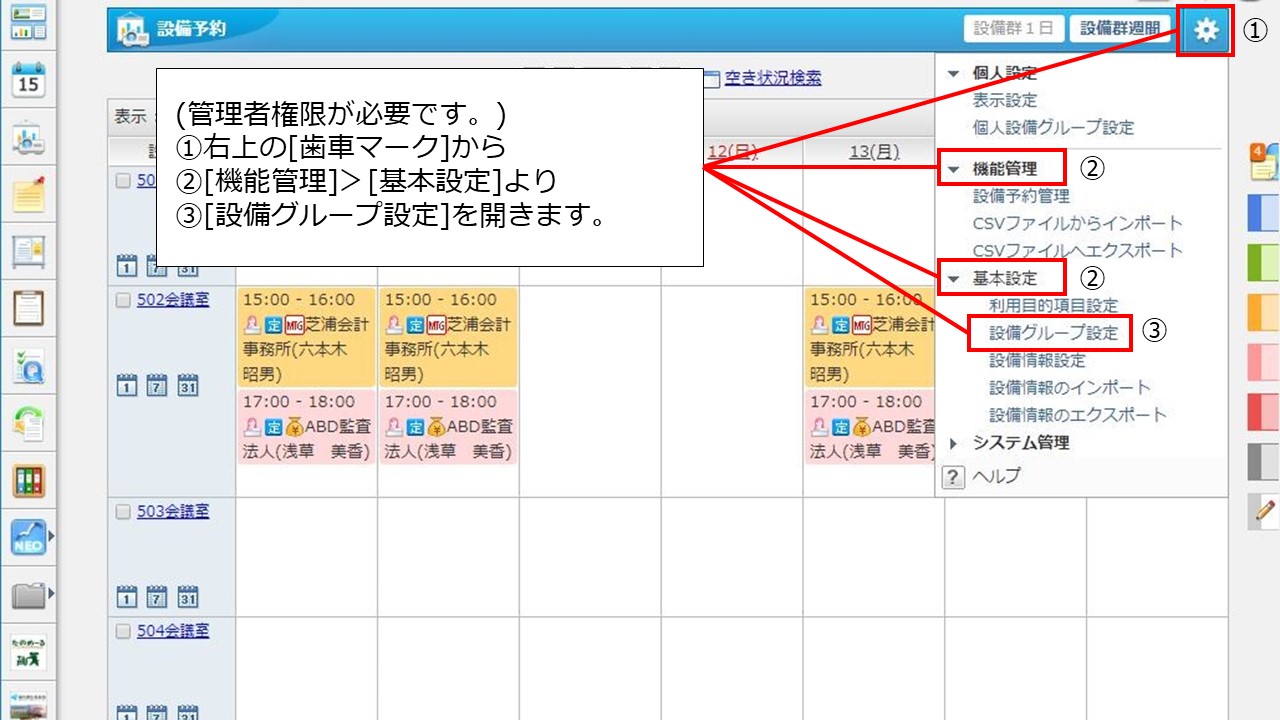The height and width of the screenshot is (720, 1280).
Task: Select CSVファイルからインポート
Action: coord(1078,223)
